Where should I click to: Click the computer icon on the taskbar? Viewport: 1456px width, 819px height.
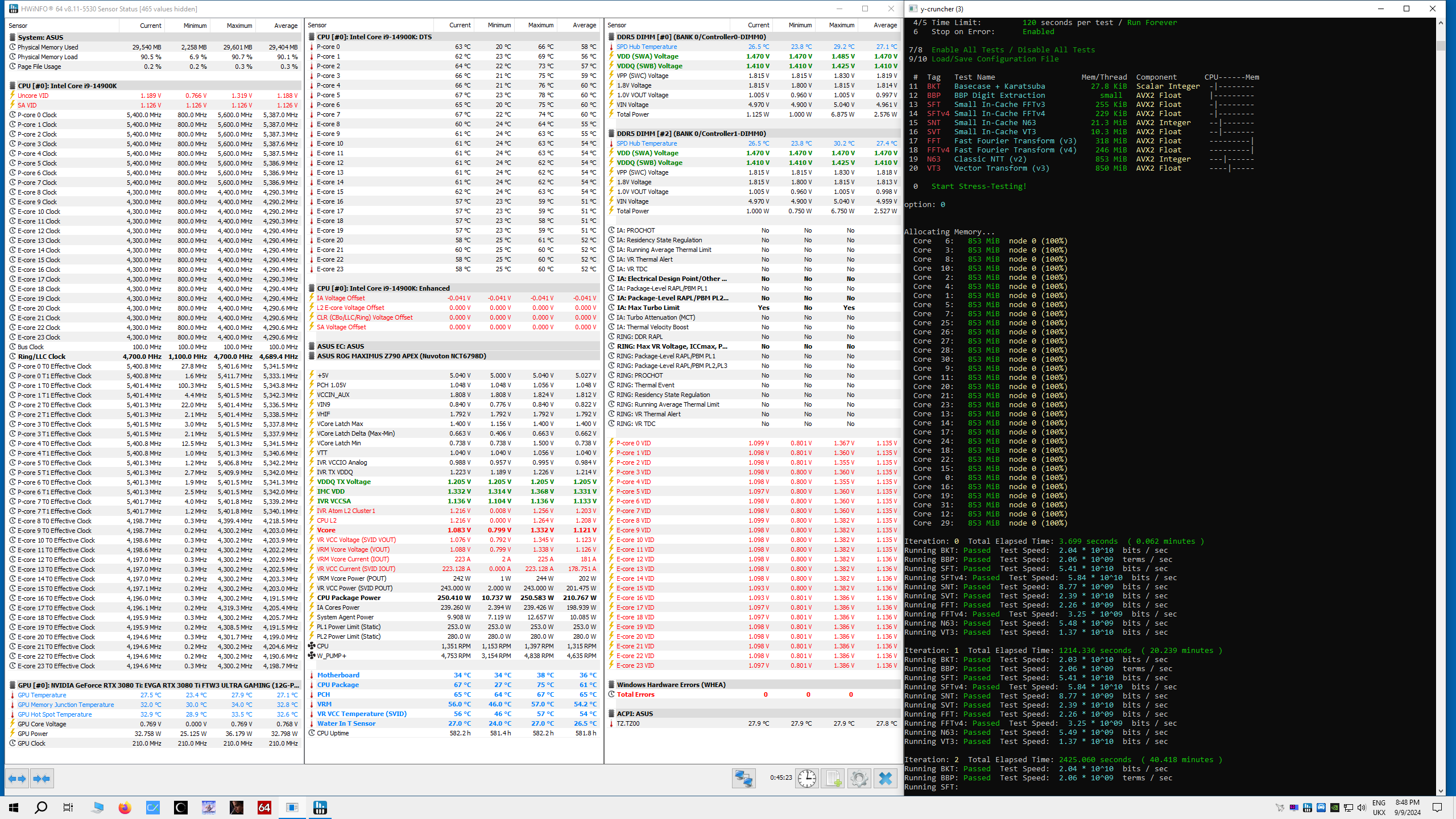(x=97, y=808)
